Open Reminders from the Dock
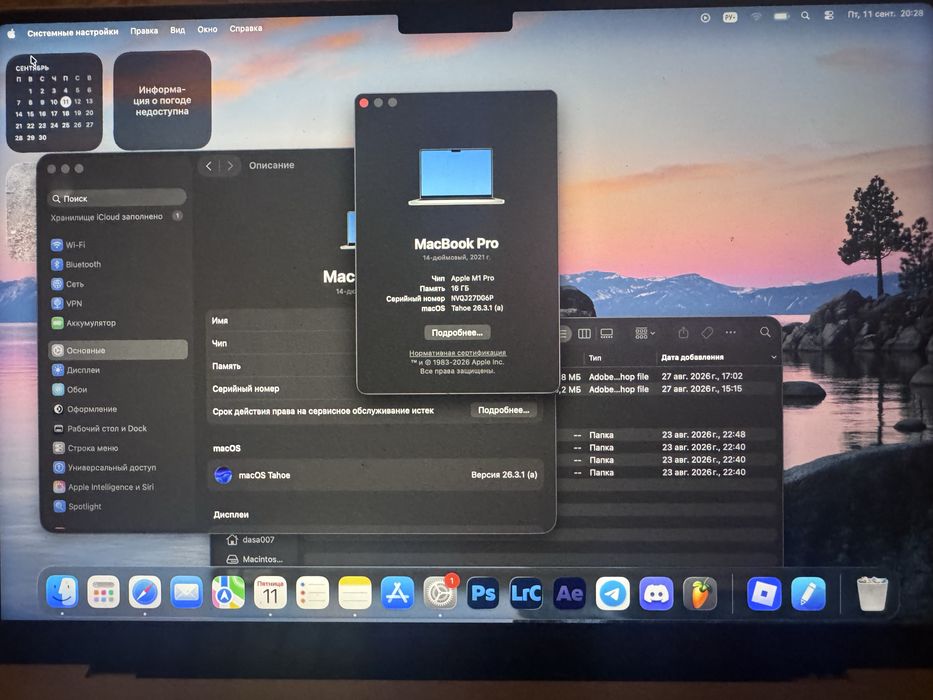 pyautogui.click(x=312, y=592)
